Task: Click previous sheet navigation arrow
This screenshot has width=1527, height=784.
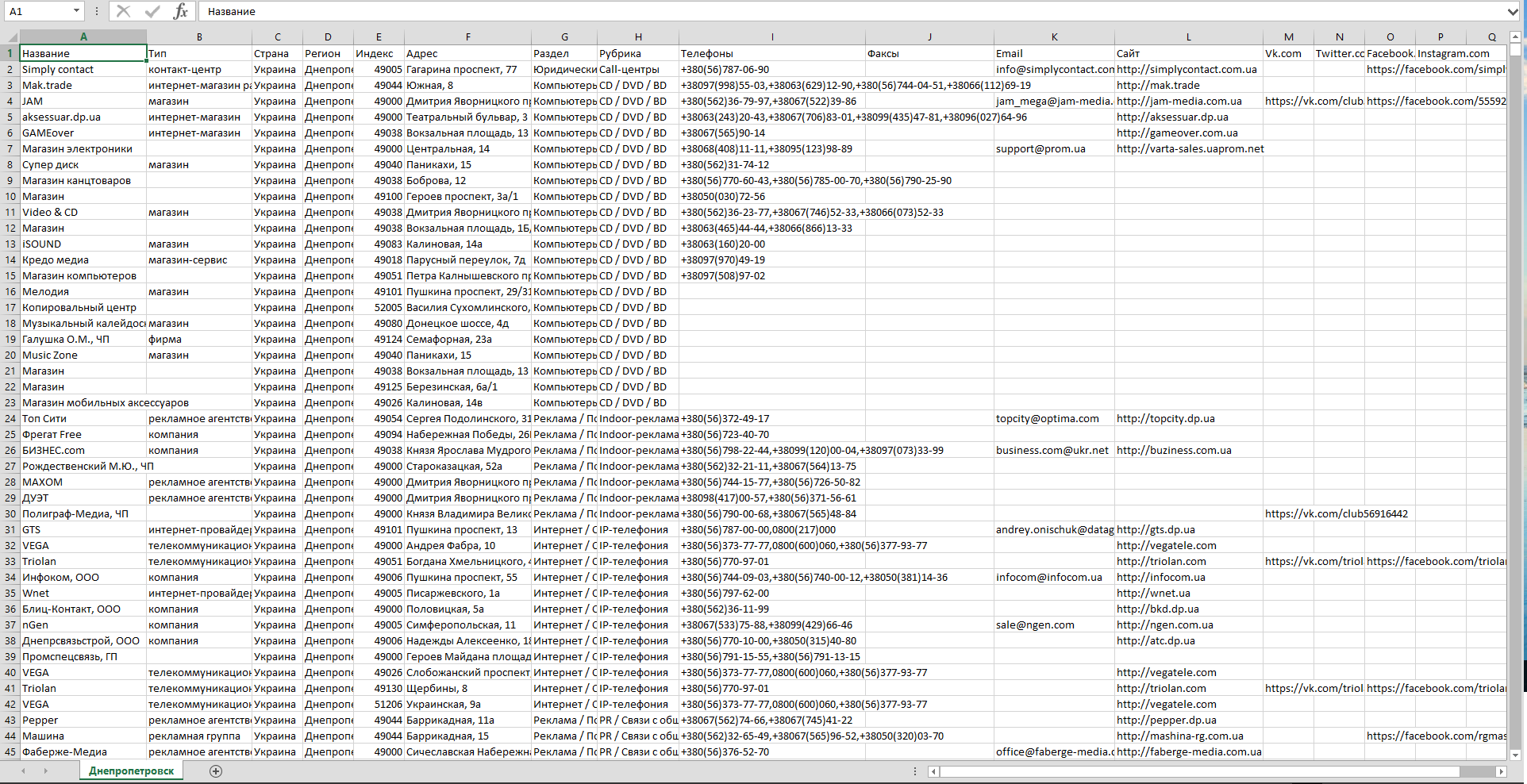Action: pos(23,771)
